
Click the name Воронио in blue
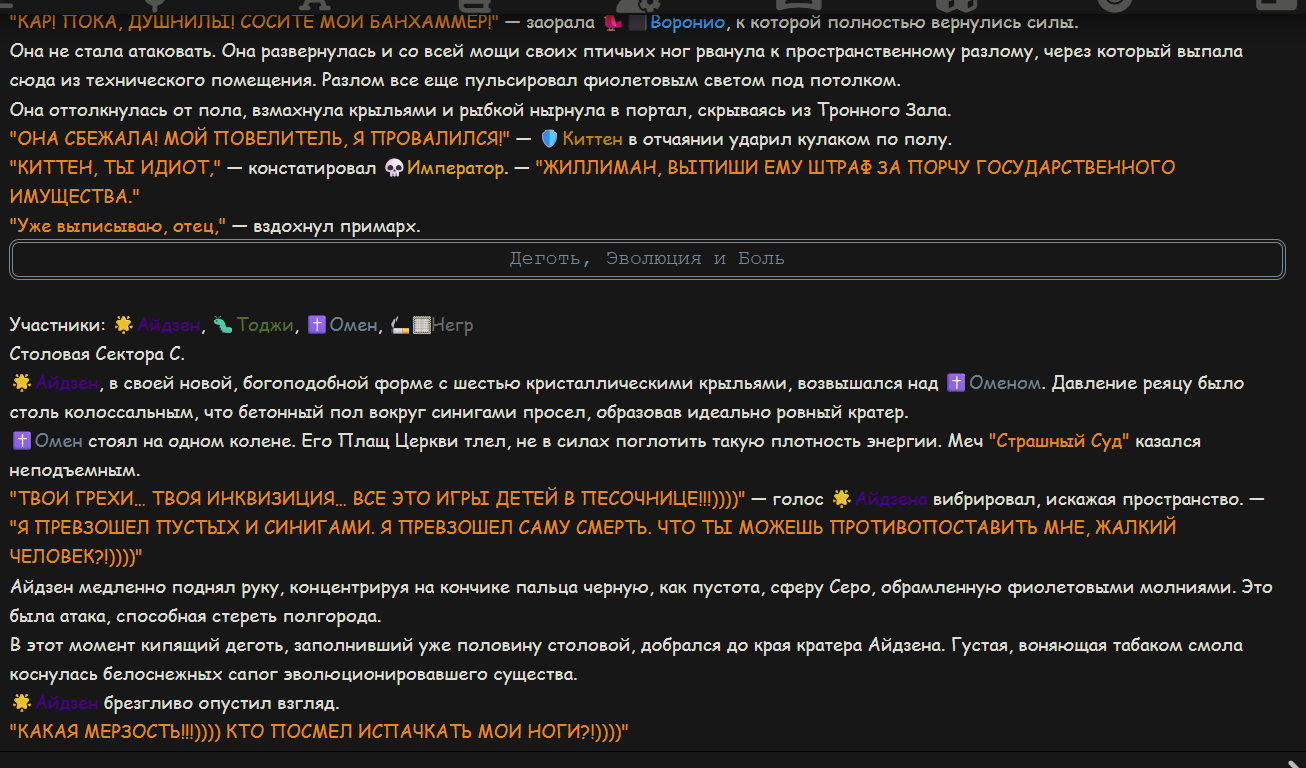click(687, 23)
